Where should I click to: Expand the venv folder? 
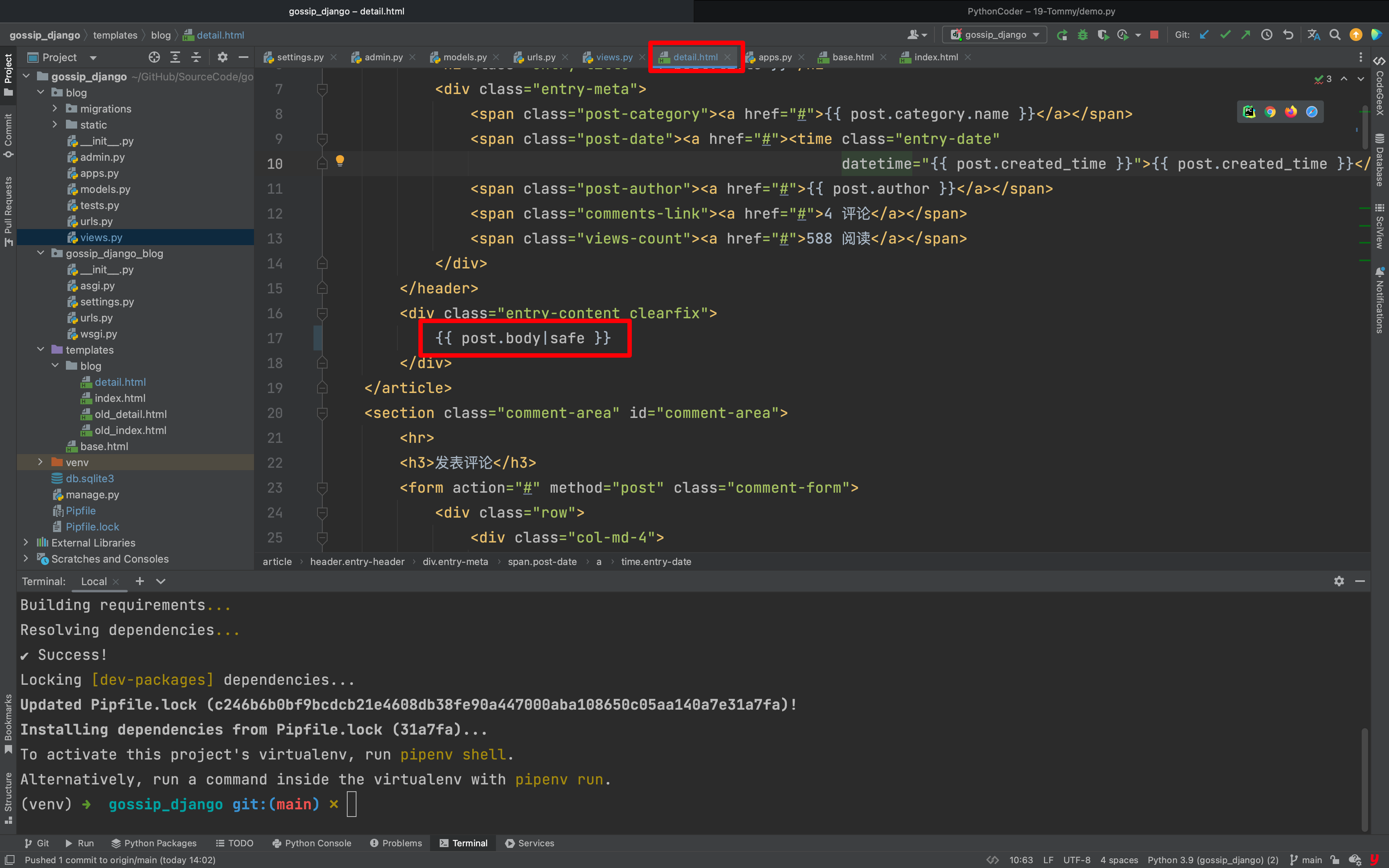point(40,462)
